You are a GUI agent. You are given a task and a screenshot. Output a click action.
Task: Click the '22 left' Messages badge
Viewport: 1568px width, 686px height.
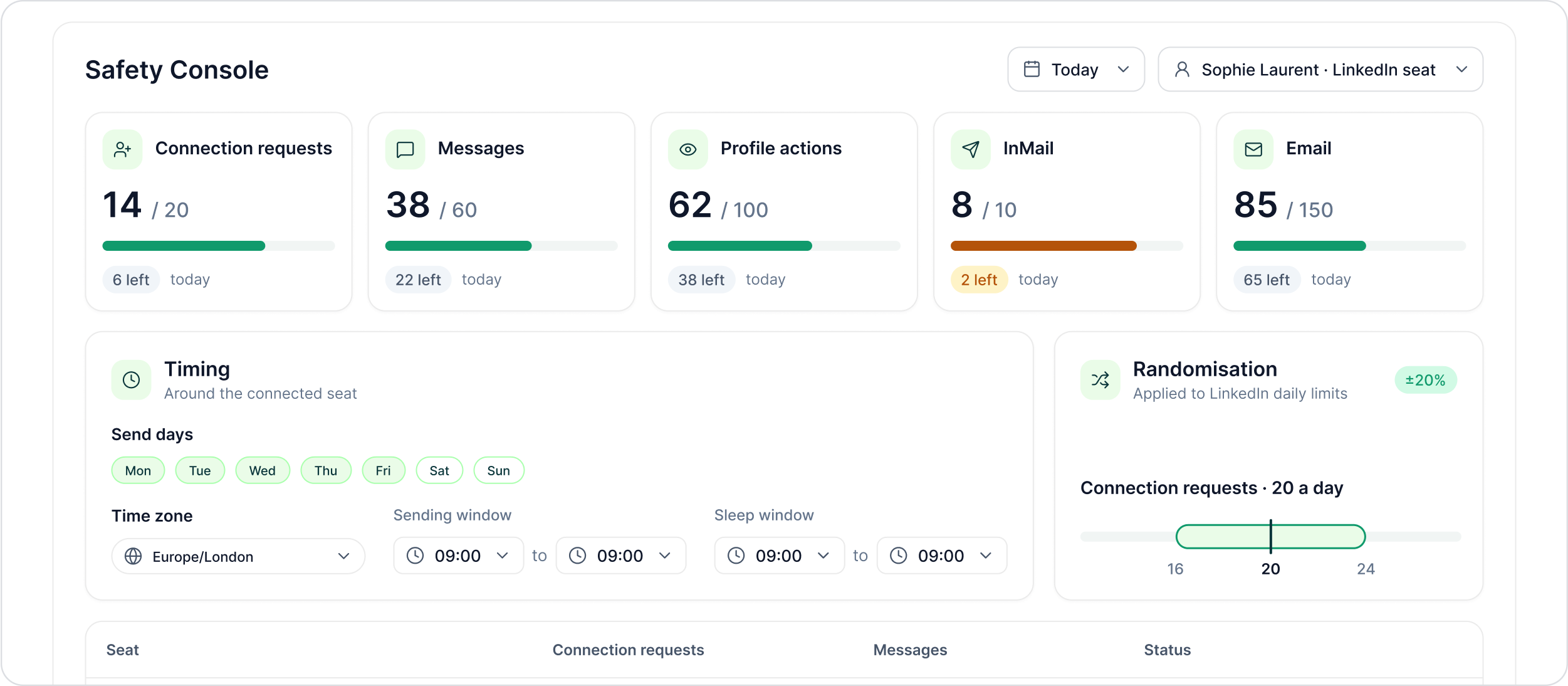coord(418,280)
